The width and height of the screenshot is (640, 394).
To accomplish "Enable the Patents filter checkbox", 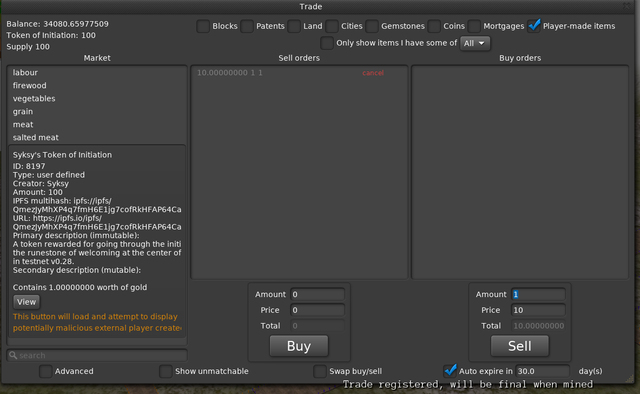I will [247, 26].
